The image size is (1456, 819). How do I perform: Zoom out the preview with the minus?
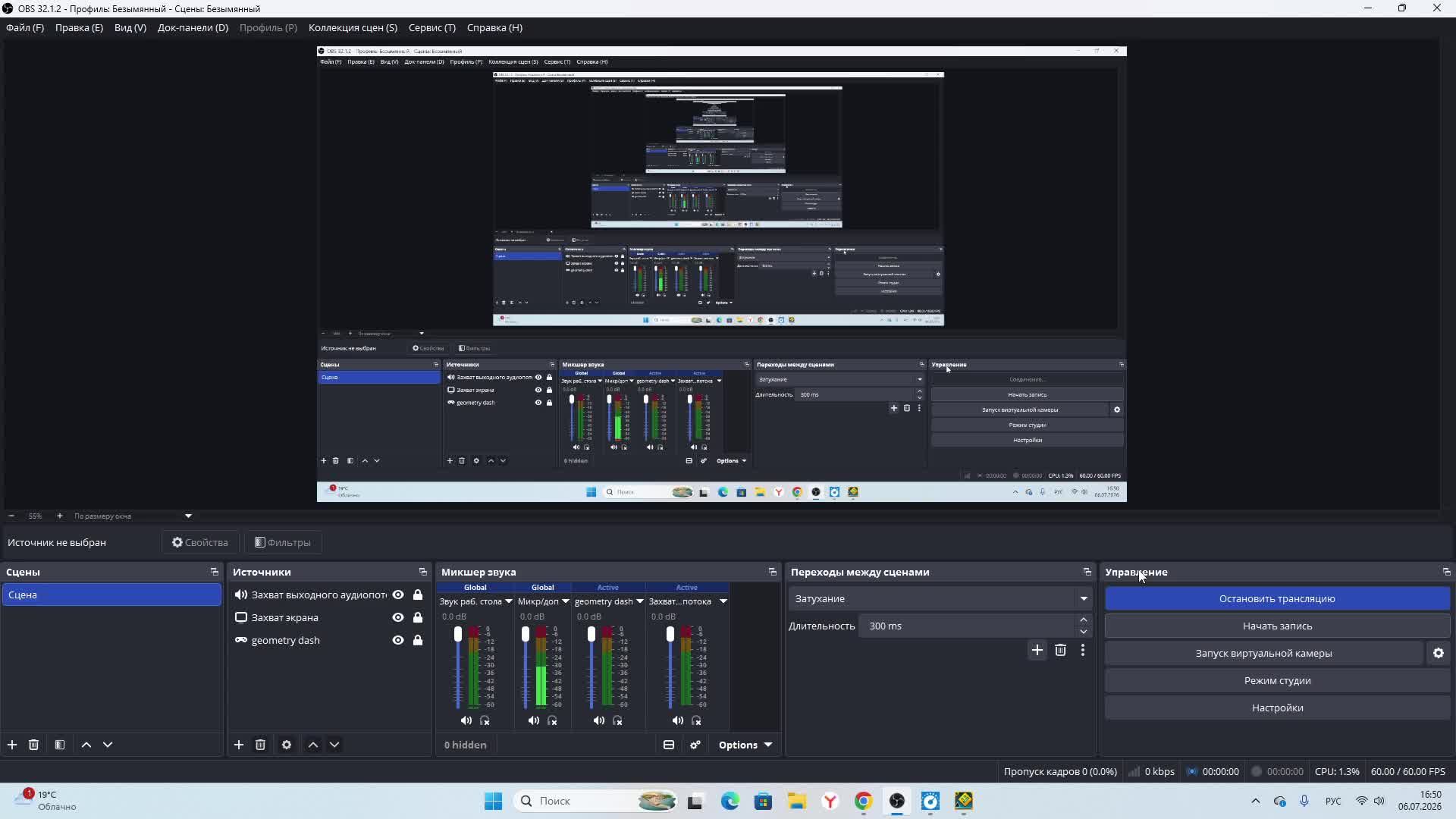pos(11,516)
